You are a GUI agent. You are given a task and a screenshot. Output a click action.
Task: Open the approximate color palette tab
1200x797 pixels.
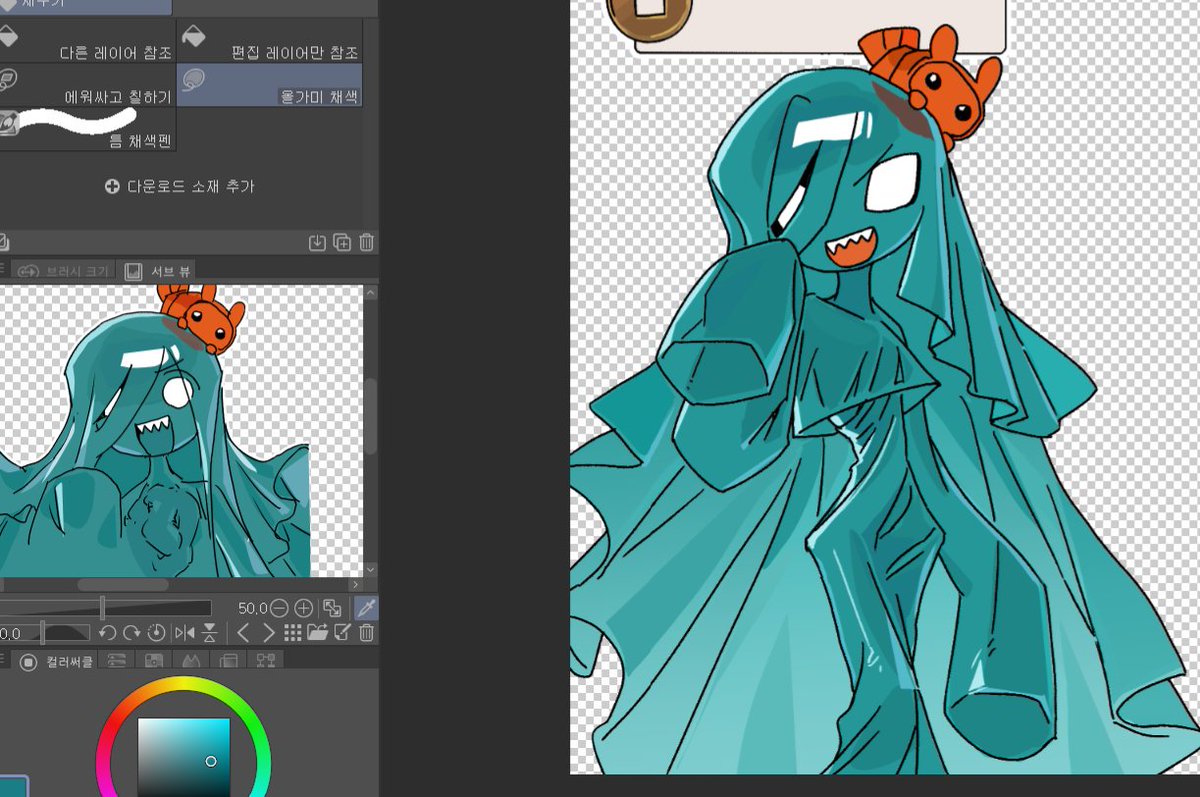pos(228,661)
